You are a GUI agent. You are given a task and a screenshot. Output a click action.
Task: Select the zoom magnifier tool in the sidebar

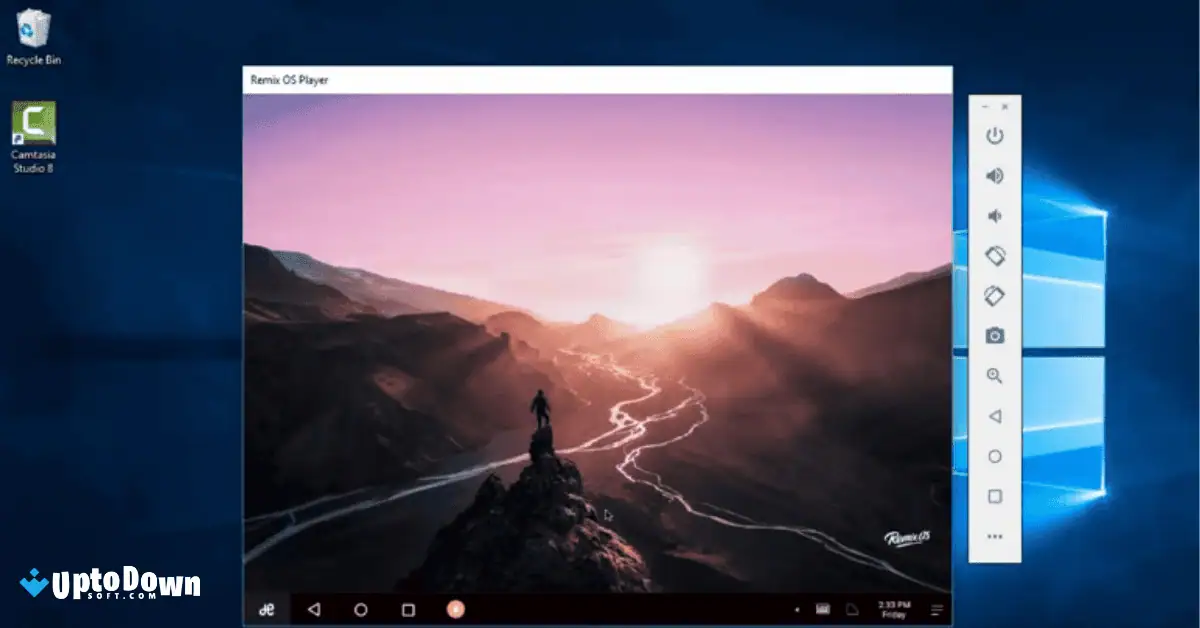click(x=993, y=375)
